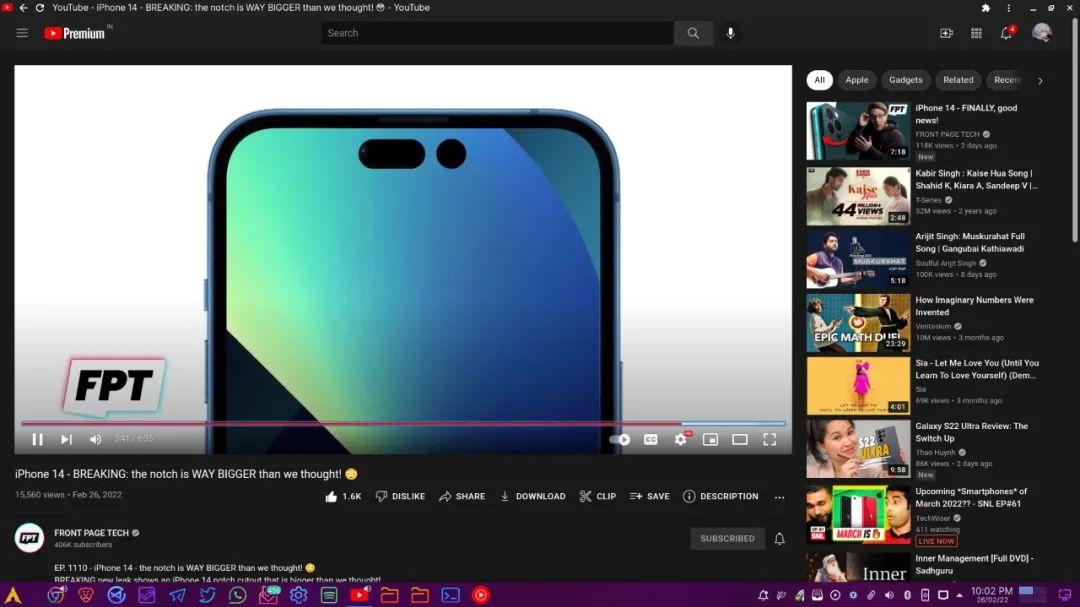Mute the video with the volume icon
This screenshot has height=607, width=1080.
95,439
